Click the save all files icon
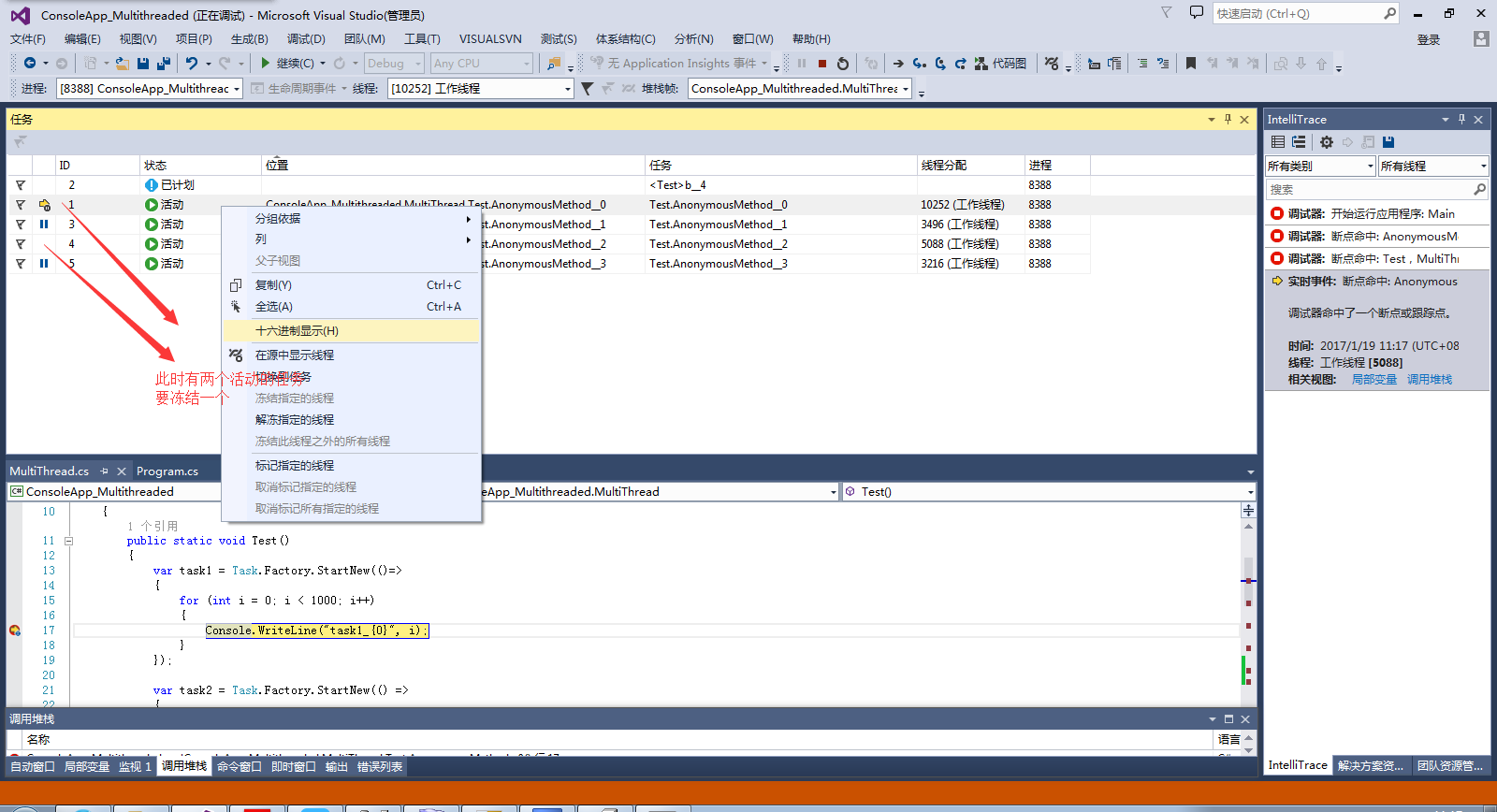This screenshot has height=812, width=1497. point(164,63)
